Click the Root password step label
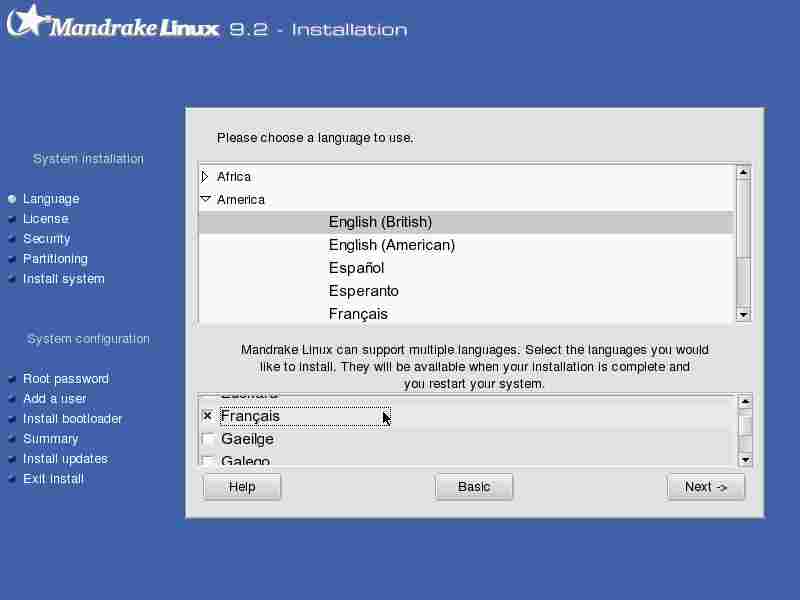The width and height of the screenshot is (800, 600). pyautogui.click(x=66, y=379)
